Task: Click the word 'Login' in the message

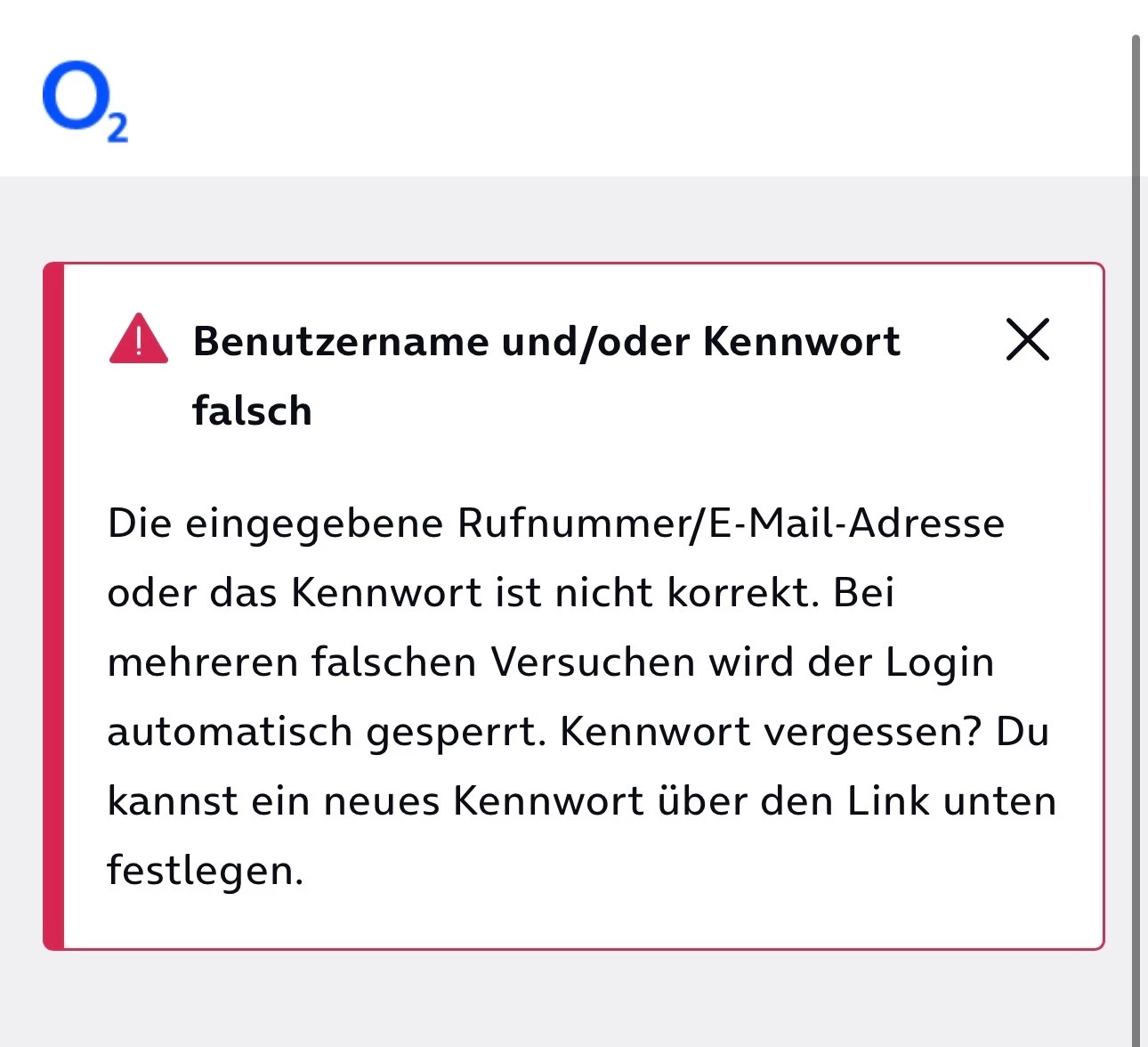Action: click(939, 662)
